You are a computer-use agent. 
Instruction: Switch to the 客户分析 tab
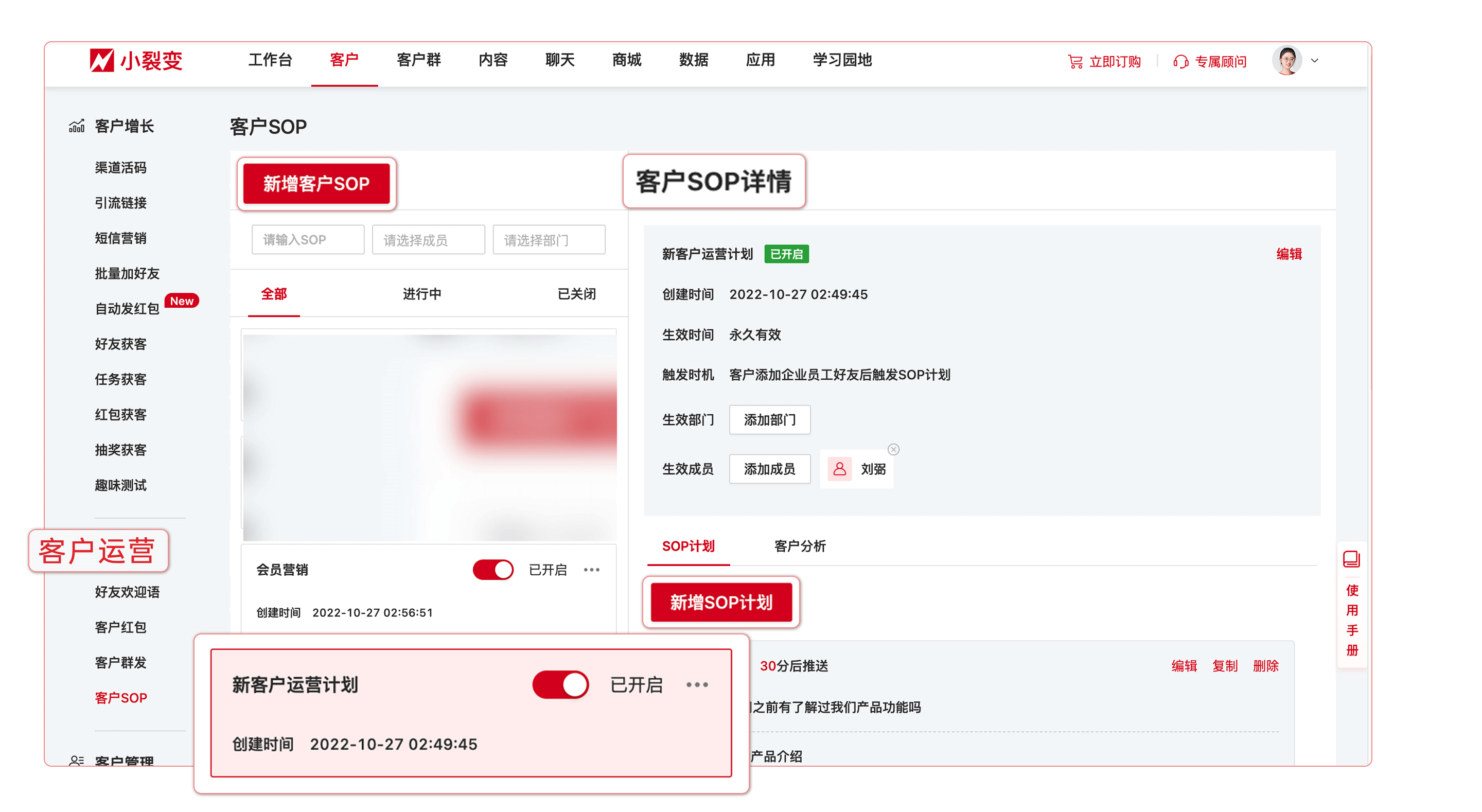[800, 546]
